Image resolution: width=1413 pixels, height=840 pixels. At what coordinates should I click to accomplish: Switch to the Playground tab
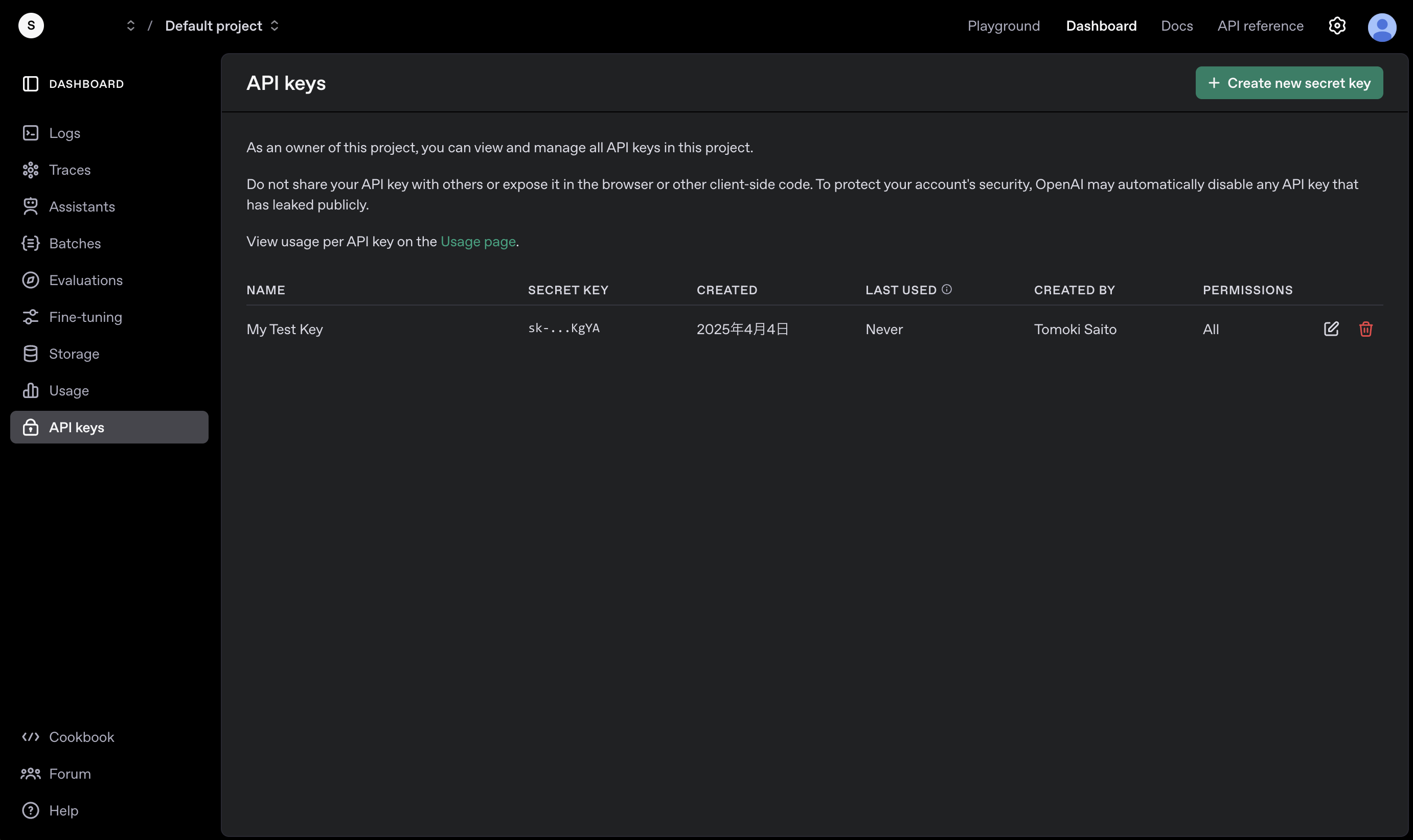click(1003, 26)
